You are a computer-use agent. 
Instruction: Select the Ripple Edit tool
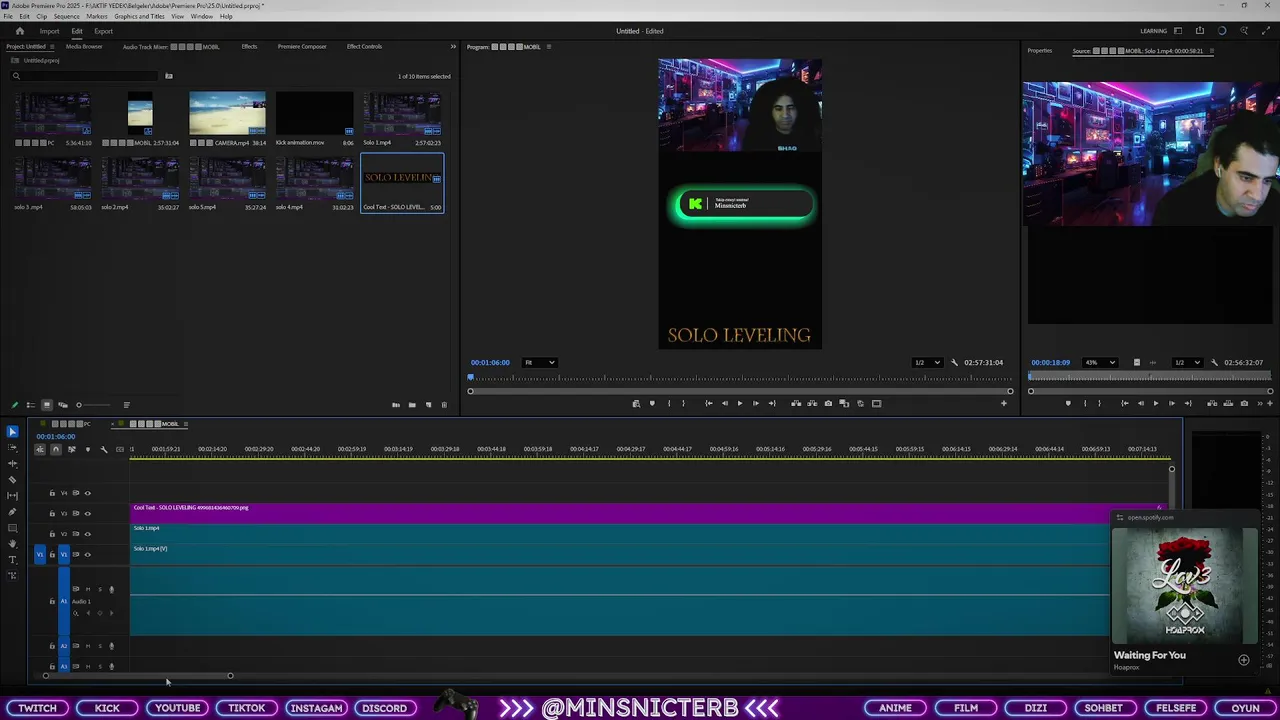[x=12, y=464]
